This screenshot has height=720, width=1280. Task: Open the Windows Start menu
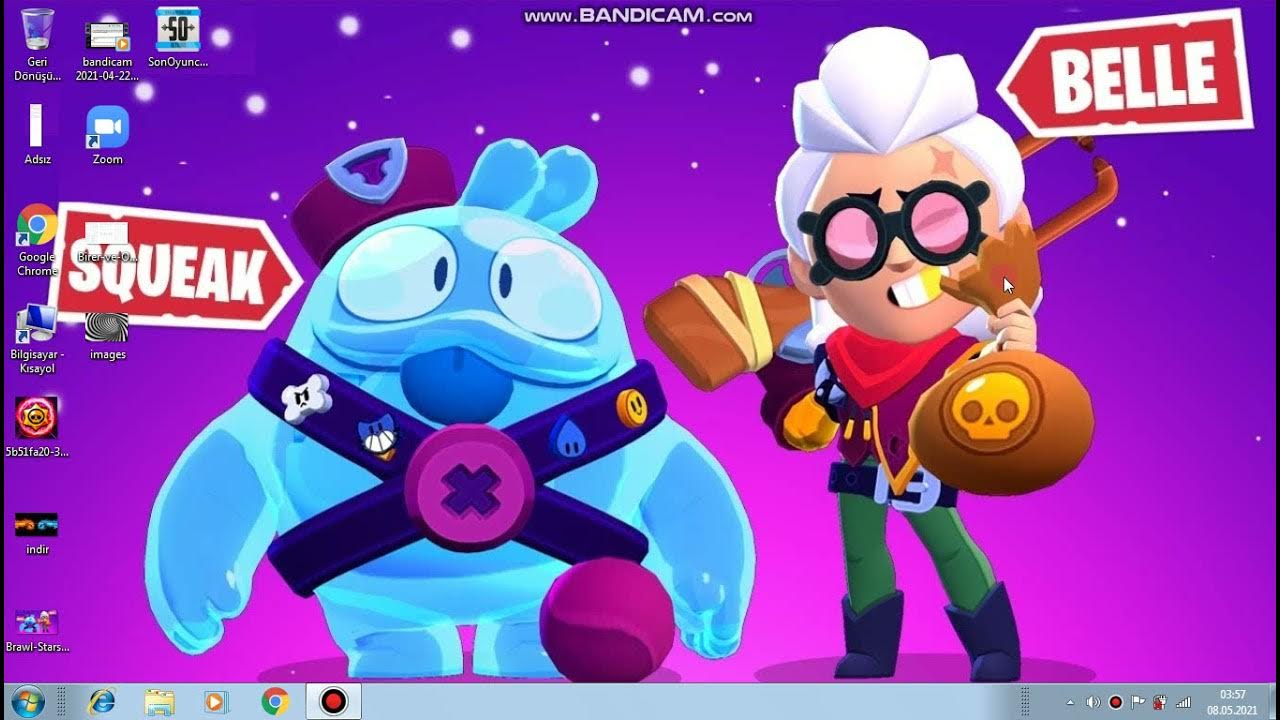coord(27,701)
